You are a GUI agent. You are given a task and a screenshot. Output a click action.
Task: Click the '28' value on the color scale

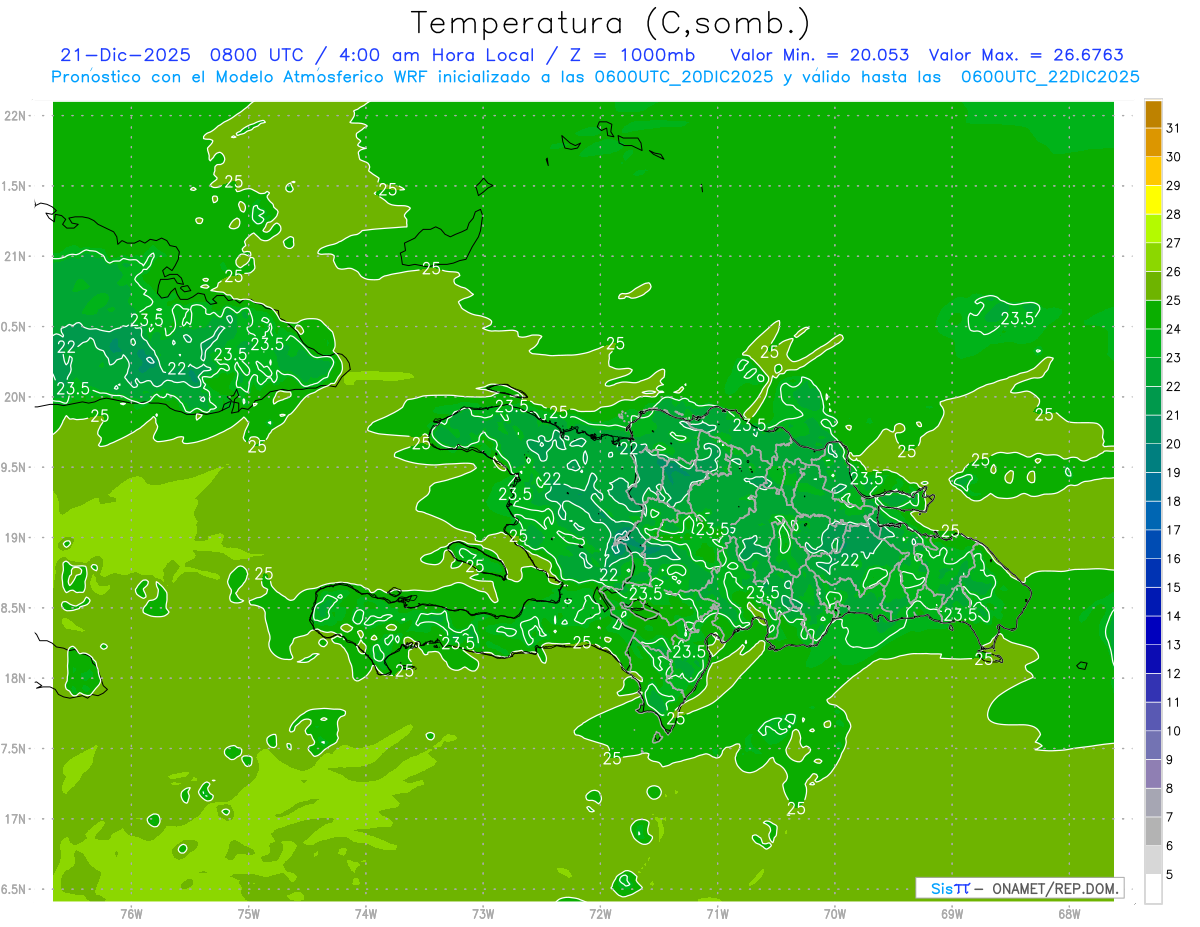(1174, 214)
